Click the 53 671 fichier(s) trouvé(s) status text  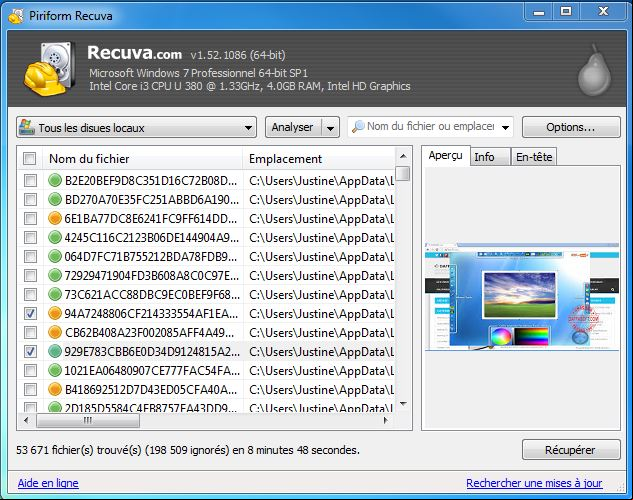[x=188, y=450]
